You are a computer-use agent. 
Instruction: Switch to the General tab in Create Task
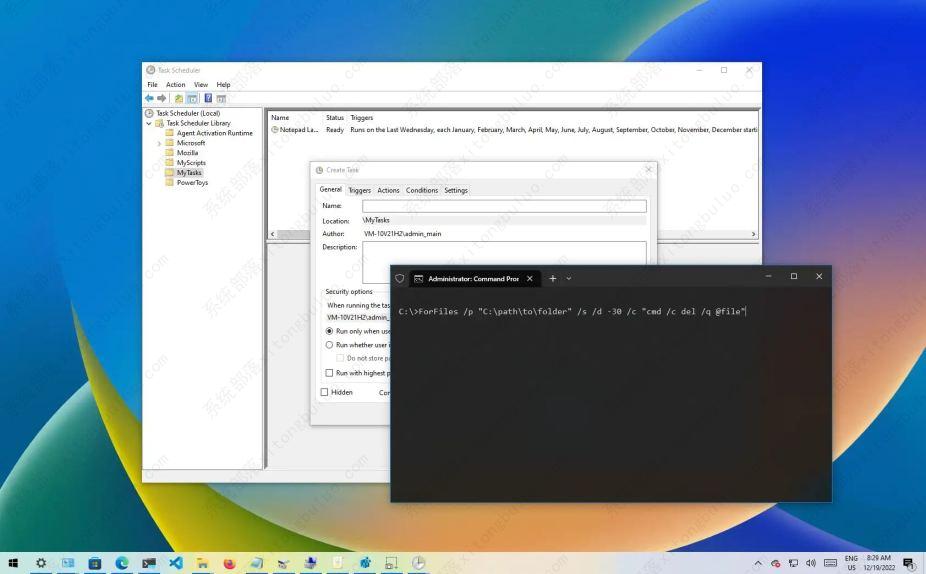coord(331,190)
